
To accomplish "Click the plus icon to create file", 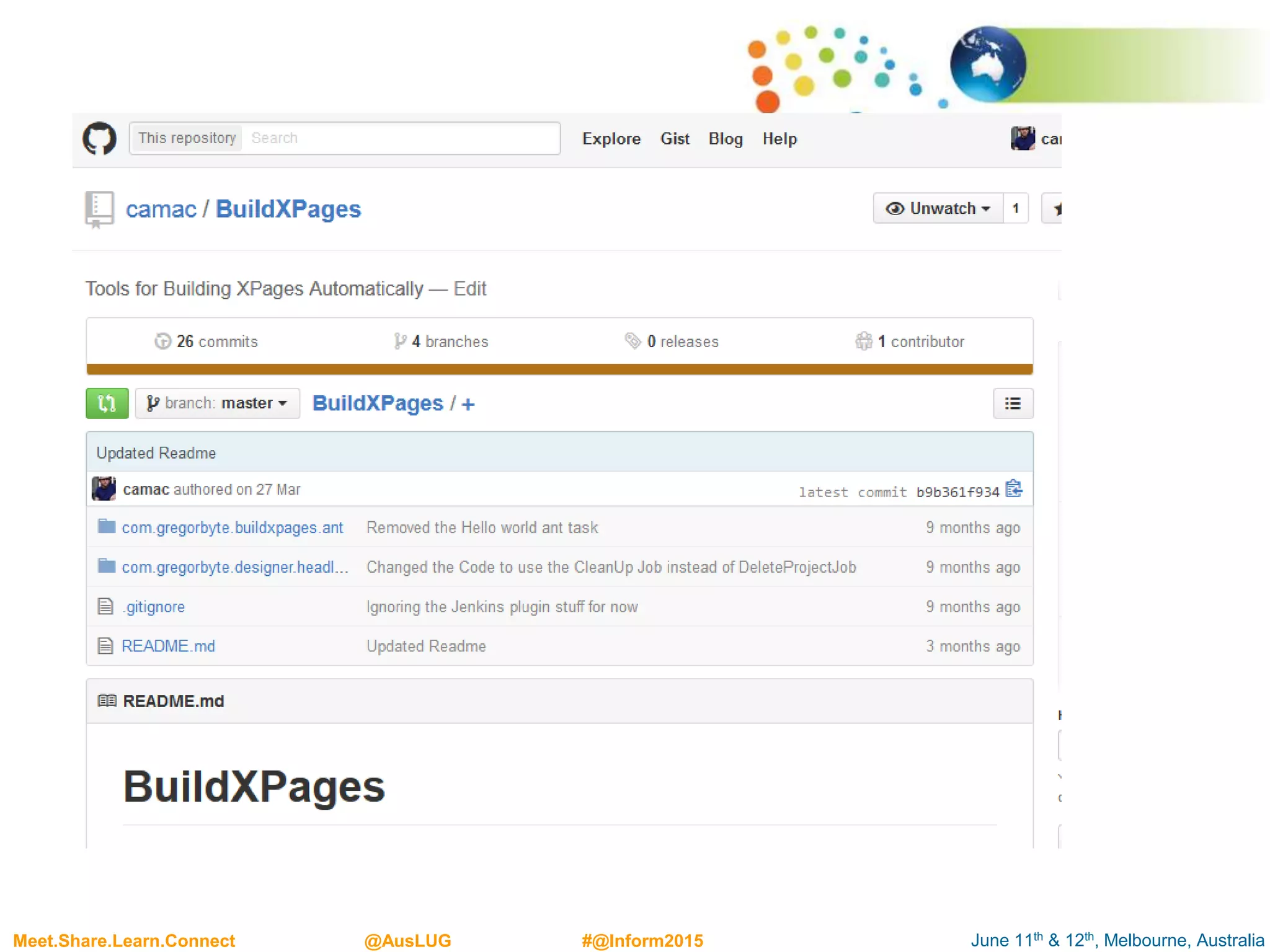I will pyautogui.click(x=468, y=404).
